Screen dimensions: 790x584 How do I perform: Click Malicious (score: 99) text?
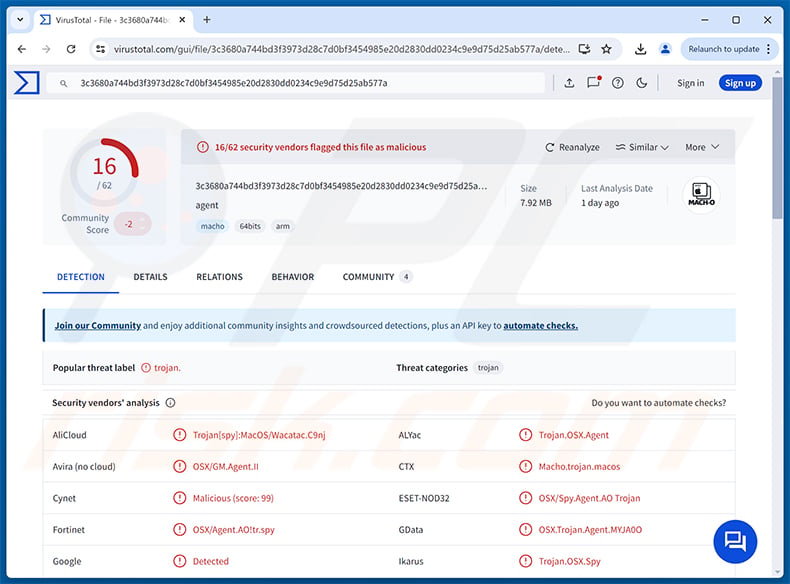pos(233,498)
